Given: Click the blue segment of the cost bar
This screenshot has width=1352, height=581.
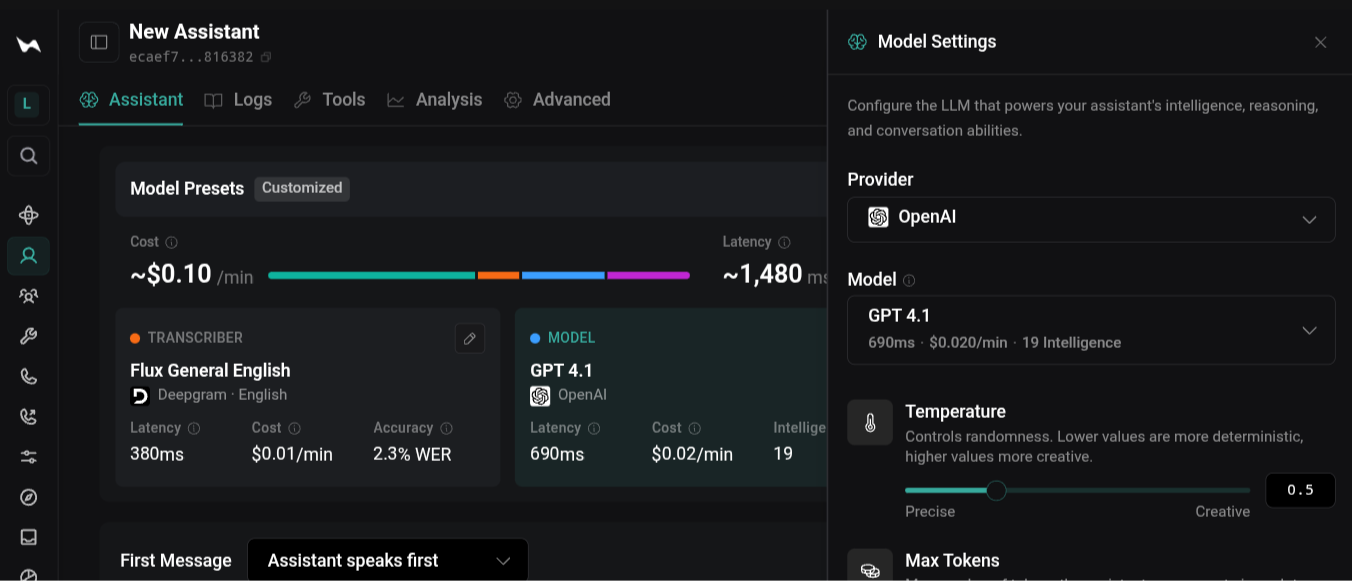Looking at the screenshot, I should pos(563,275).
